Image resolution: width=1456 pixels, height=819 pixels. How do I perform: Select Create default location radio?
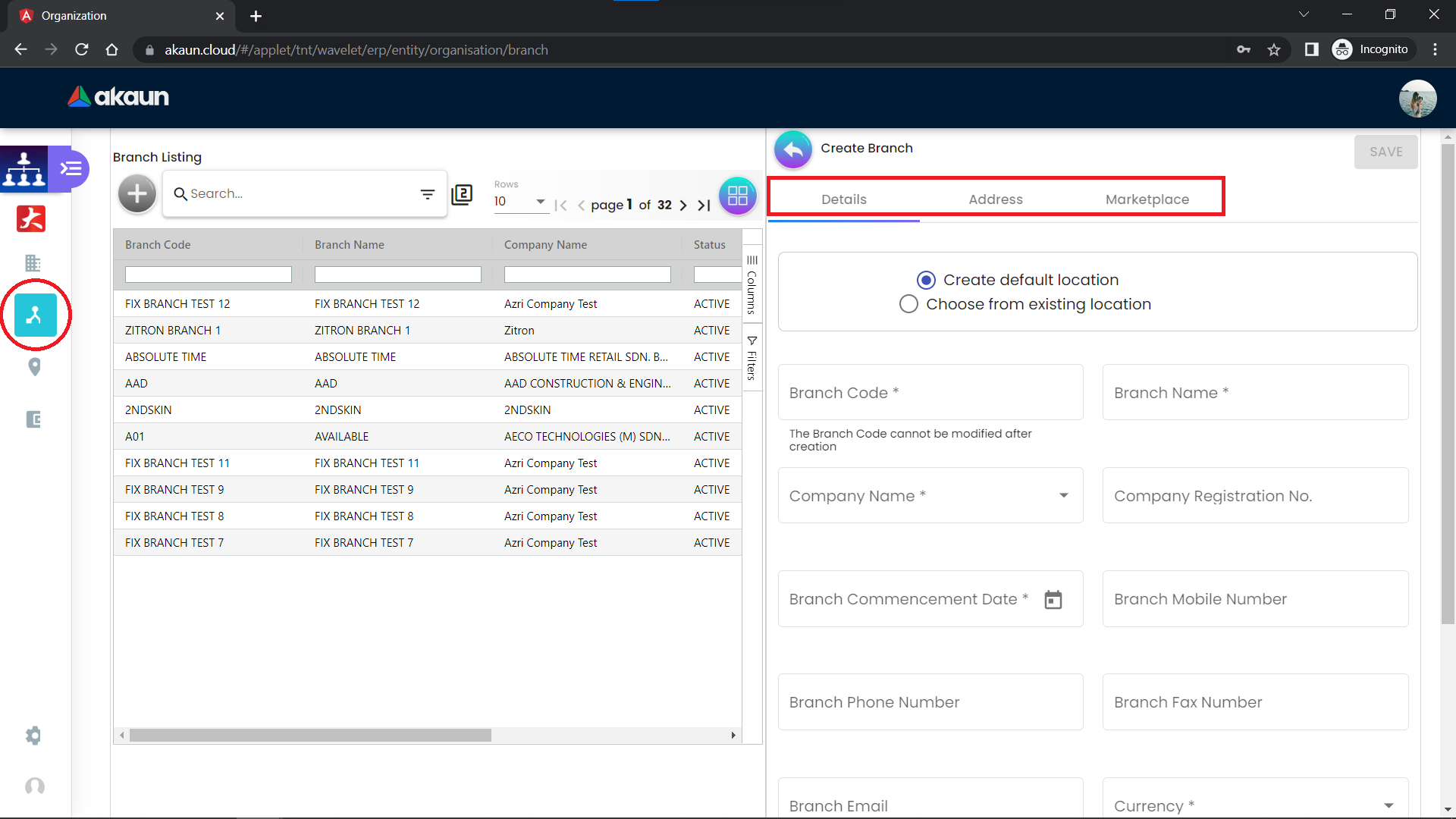click(x=925, y=280)
